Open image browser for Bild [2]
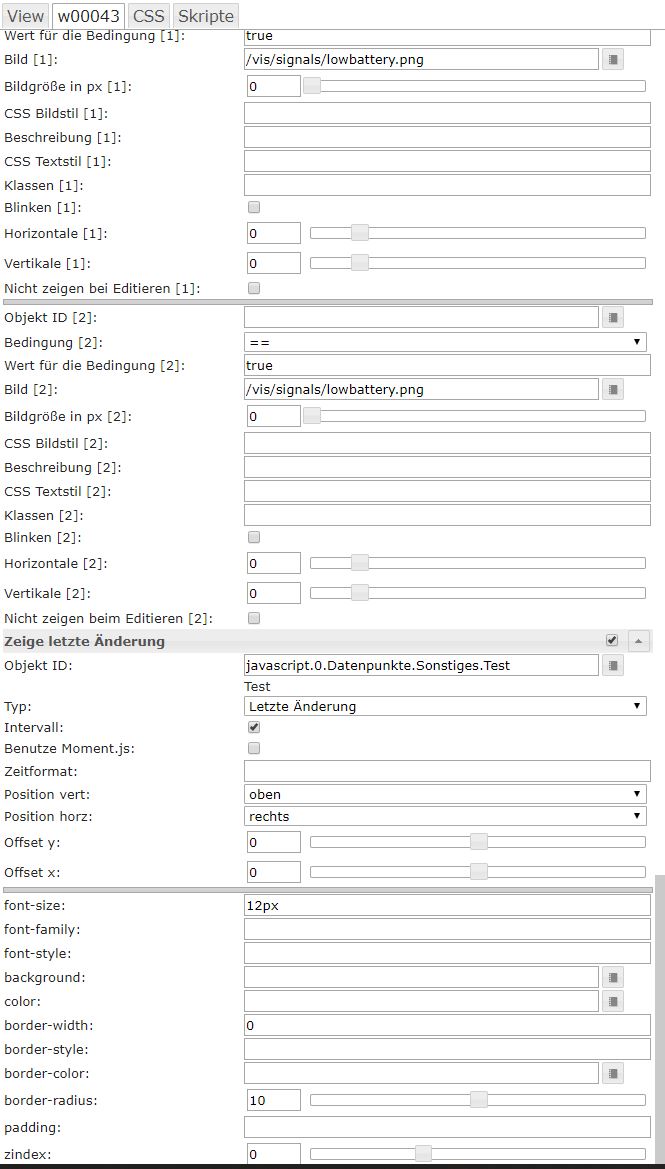 (x=613, y=390)
